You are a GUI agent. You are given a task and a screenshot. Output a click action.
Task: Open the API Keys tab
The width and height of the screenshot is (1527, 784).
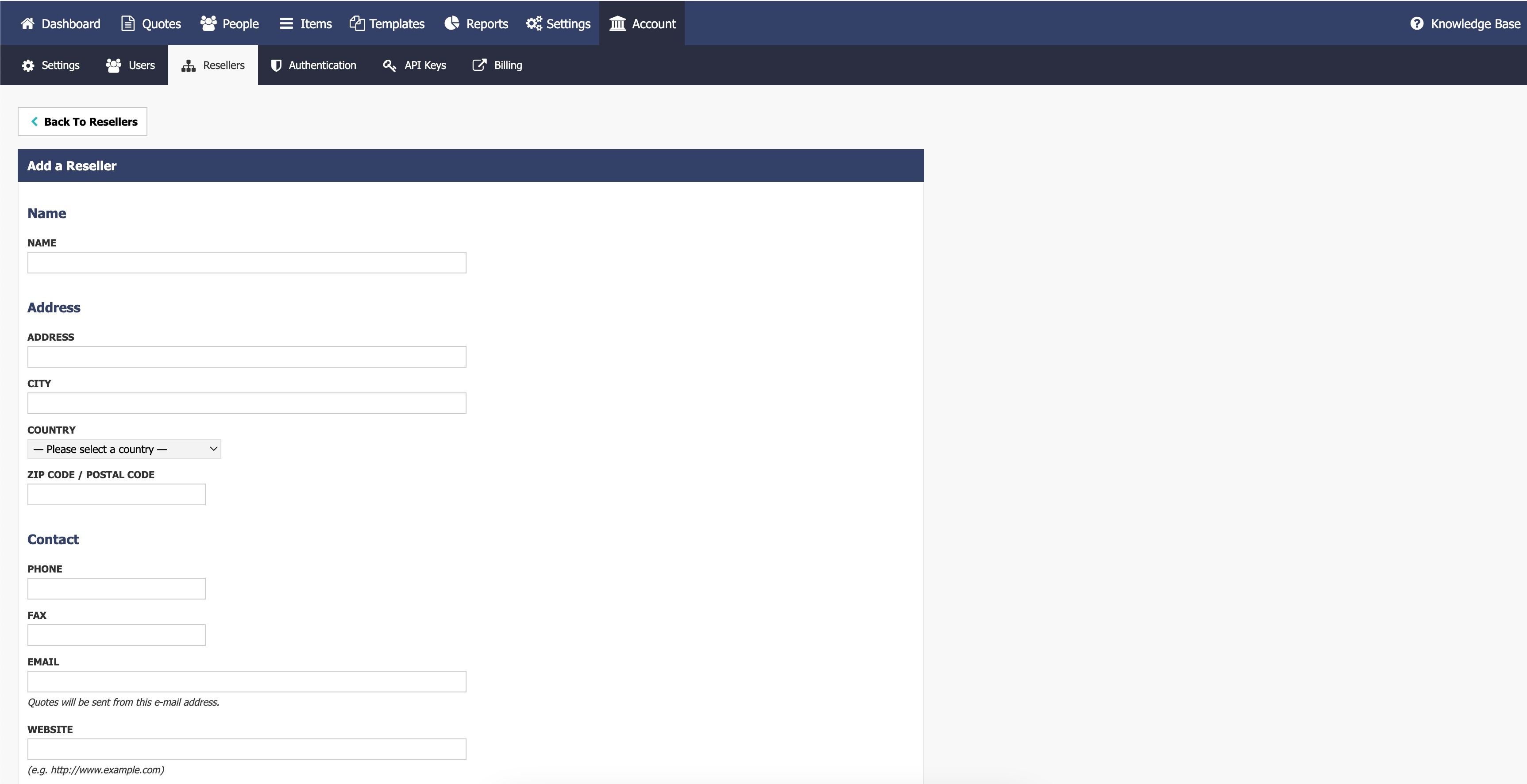pos(414,65)
